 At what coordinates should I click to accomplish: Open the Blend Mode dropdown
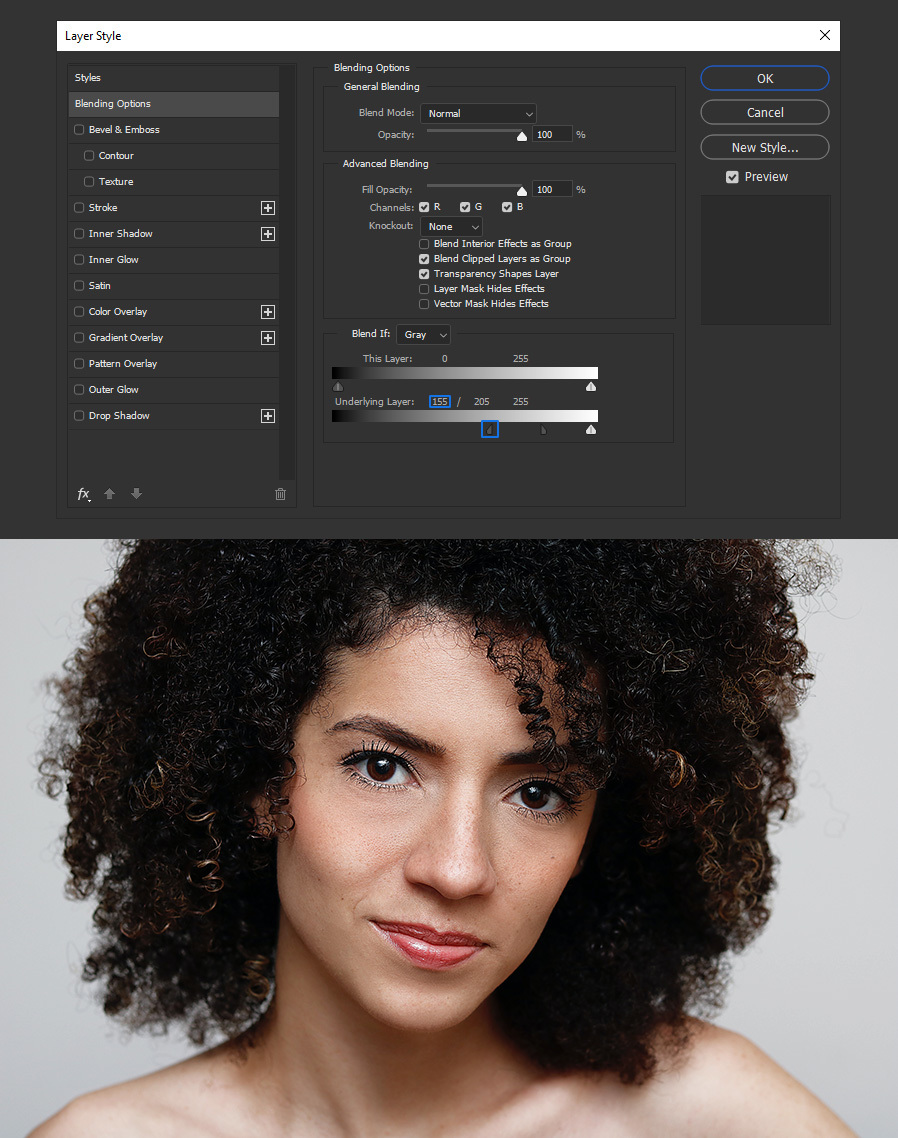pos(478,113)
